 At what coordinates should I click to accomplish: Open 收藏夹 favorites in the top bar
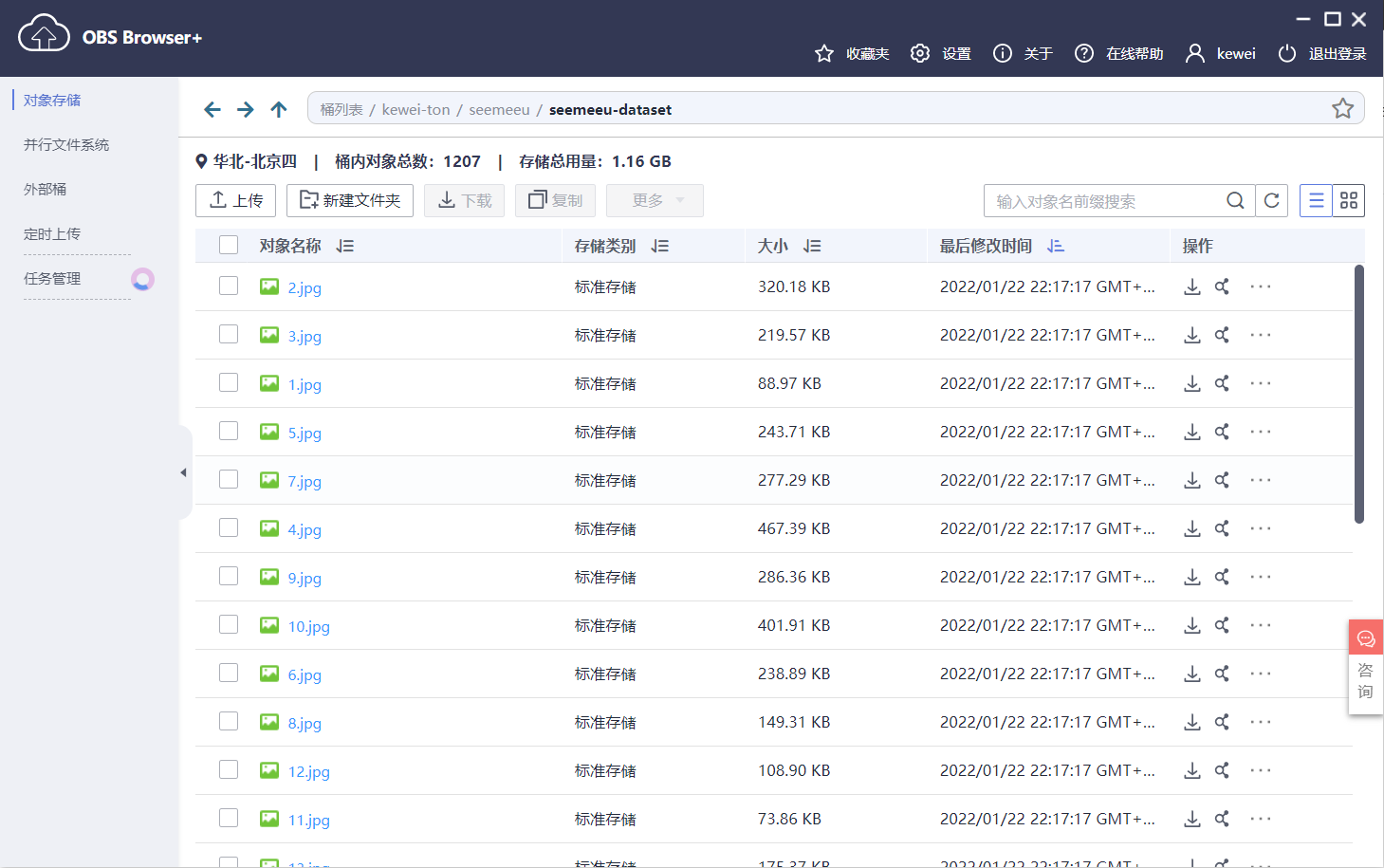tap(852, 53)
